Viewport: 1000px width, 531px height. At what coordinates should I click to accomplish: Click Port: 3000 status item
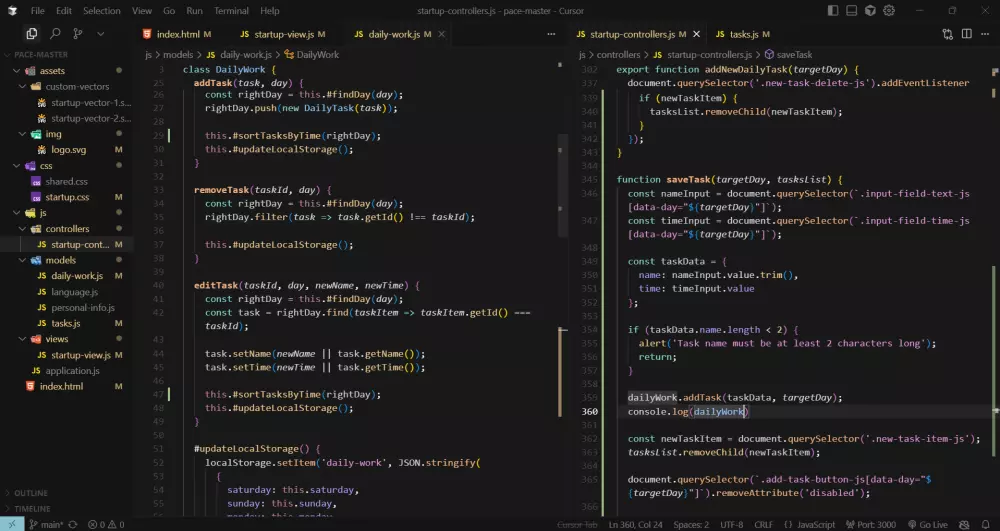tap(871, 525)
